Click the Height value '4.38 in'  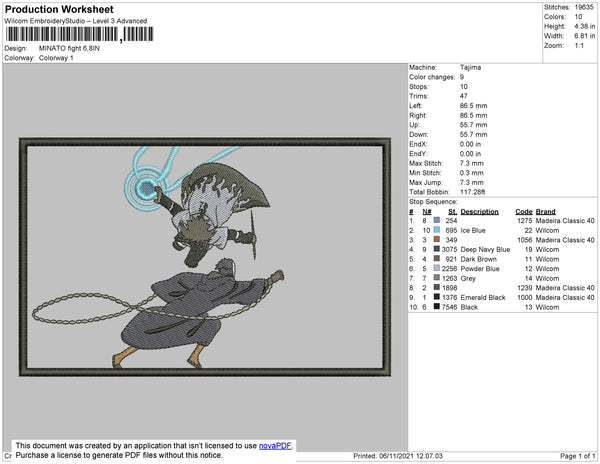tap(585, 26)
